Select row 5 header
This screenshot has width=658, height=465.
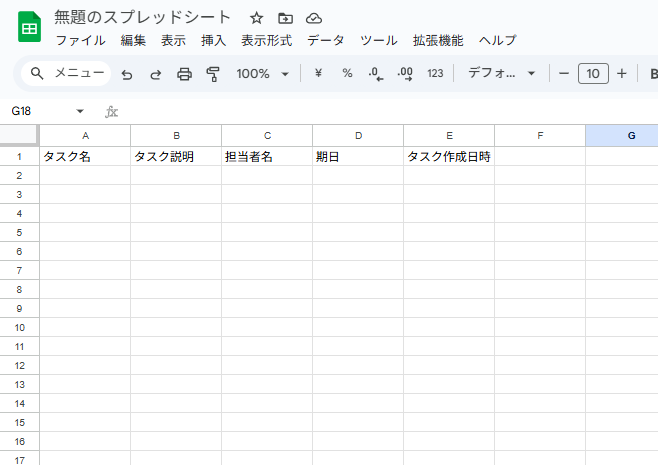(19, 232)
